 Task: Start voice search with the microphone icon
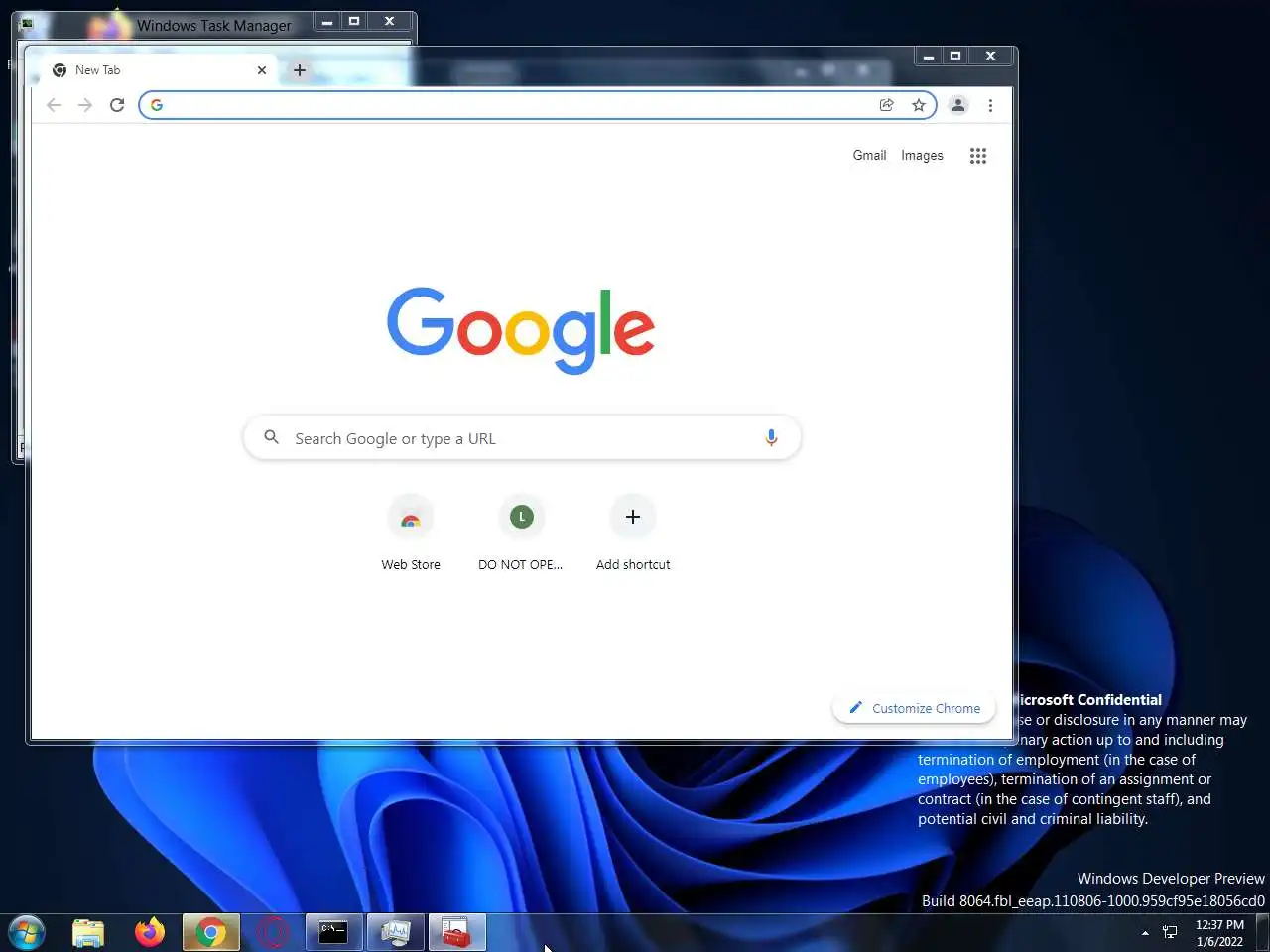point(771,438)
